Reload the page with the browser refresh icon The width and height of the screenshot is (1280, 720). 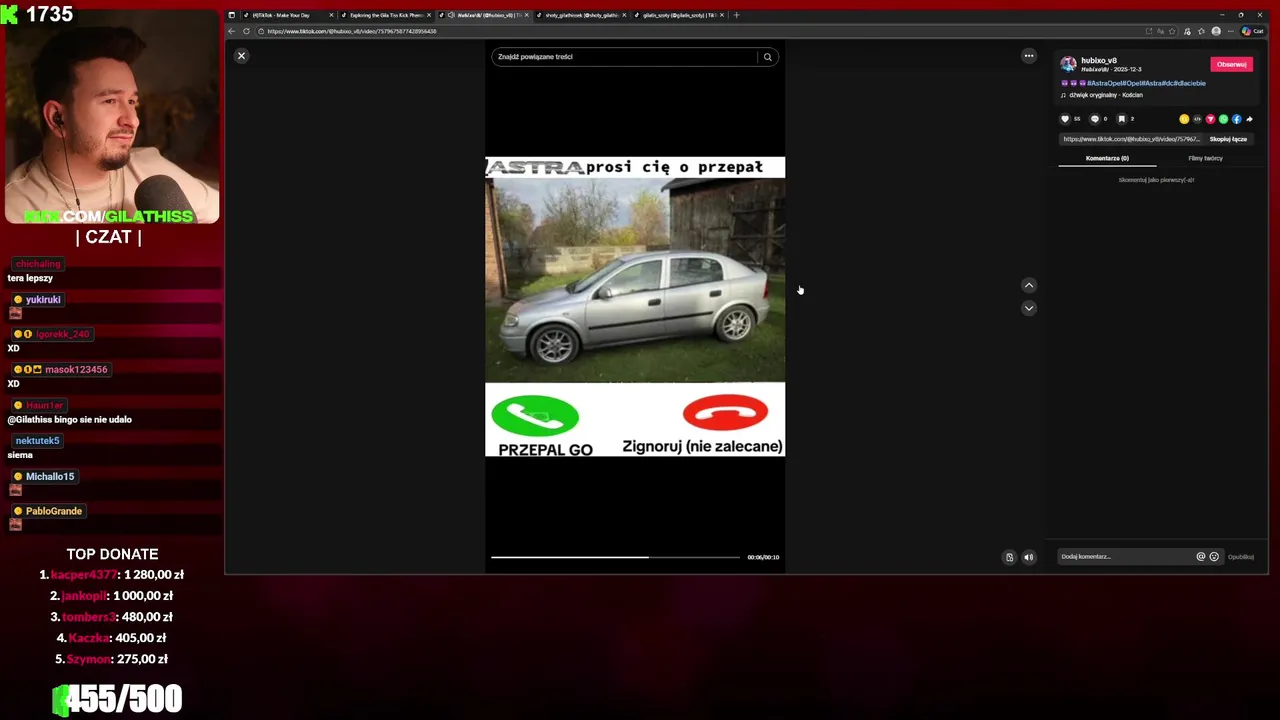[x=246, y=31]
